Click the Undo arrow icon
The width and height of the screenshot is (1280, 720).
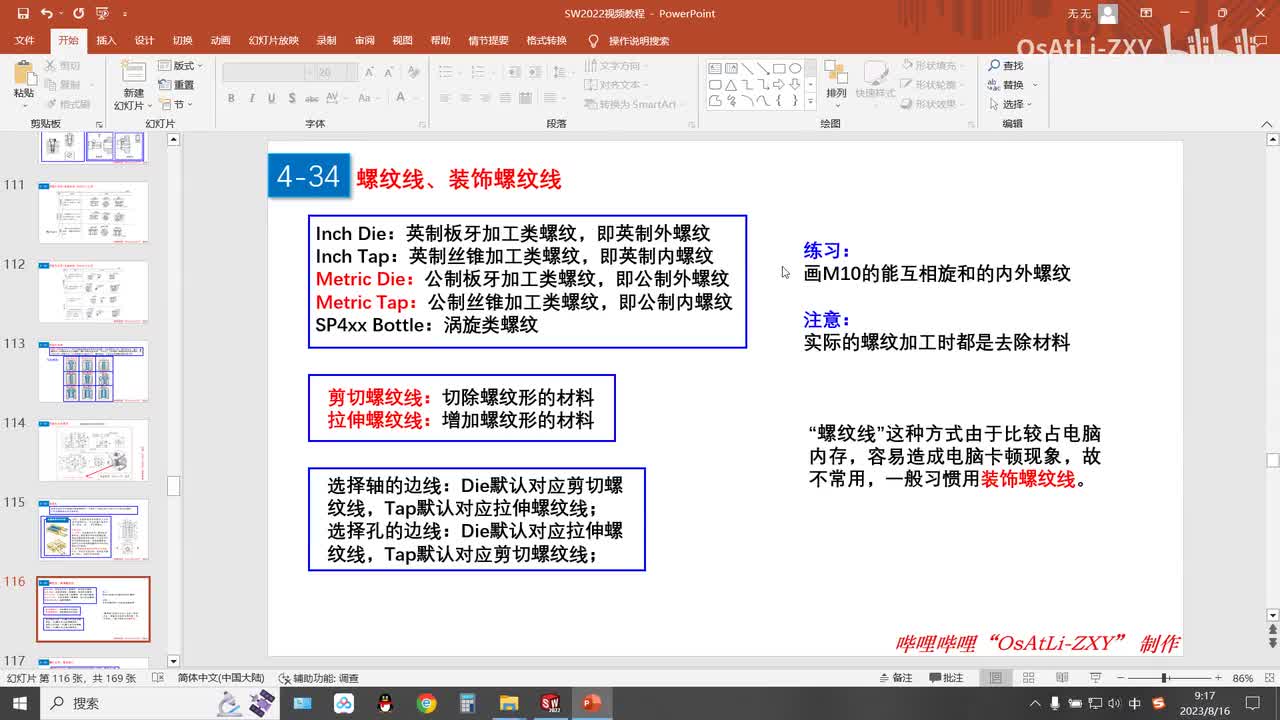47,14
